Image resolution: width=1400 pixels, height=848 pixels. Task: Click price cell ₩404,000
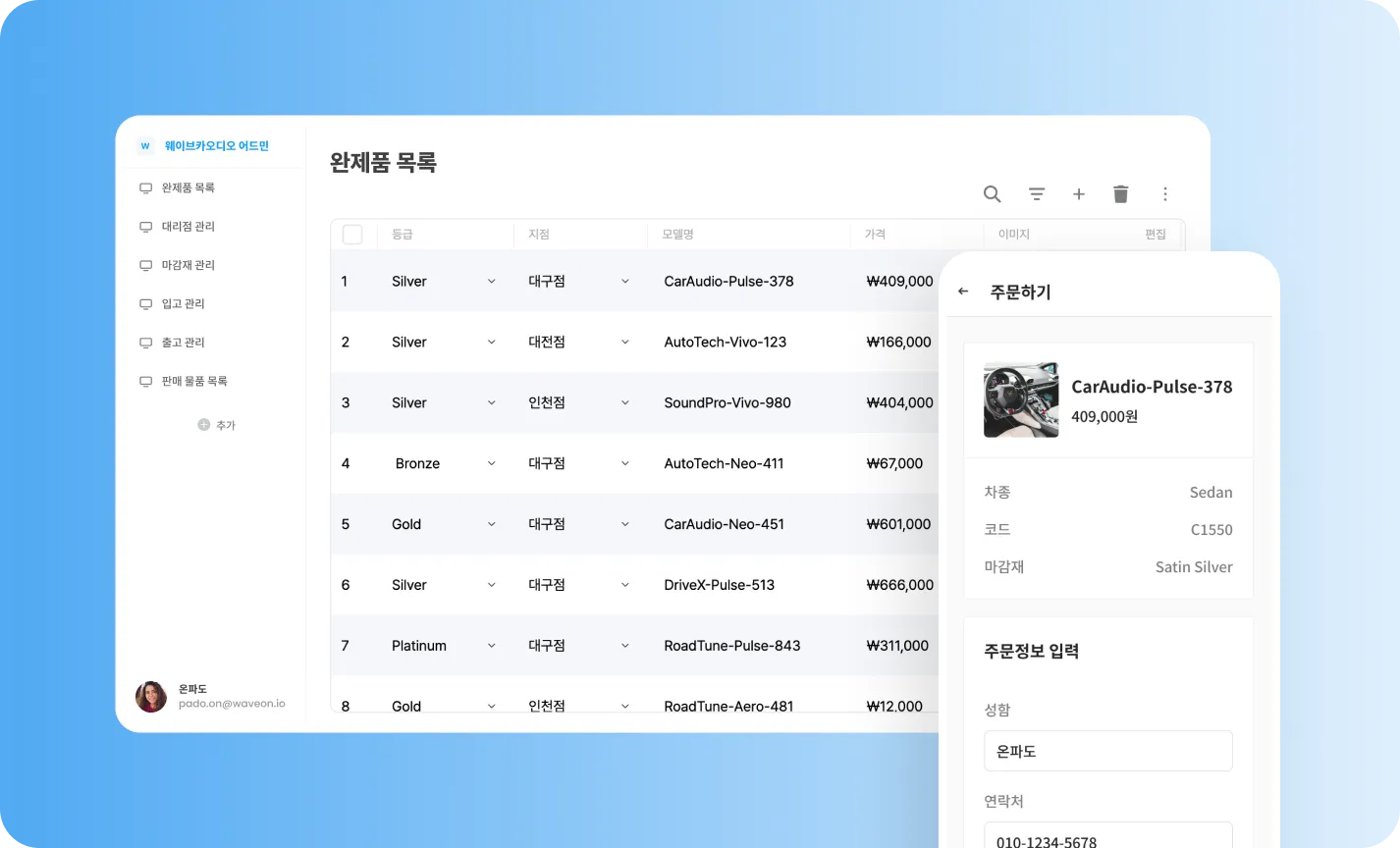pyautogui.click(x=899, y=402)
